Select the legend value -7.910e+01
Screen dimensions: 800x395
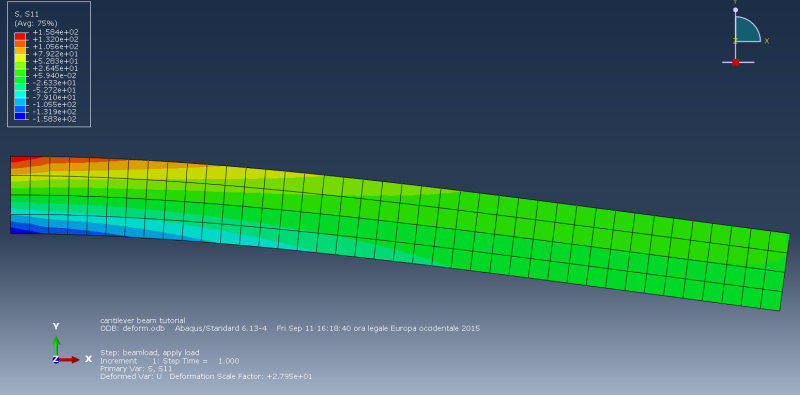click(x=55, y=97)
